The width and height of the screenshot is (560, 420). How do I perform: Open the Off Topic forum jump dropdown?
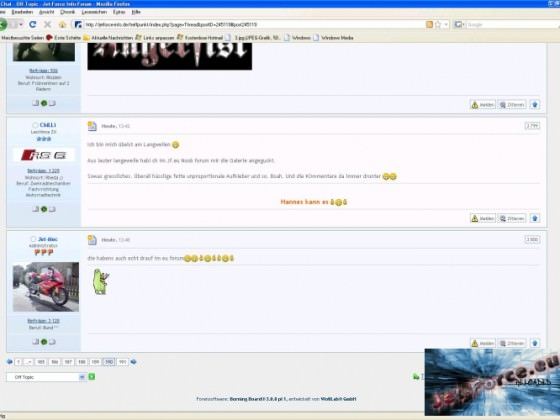click(46, 377)
